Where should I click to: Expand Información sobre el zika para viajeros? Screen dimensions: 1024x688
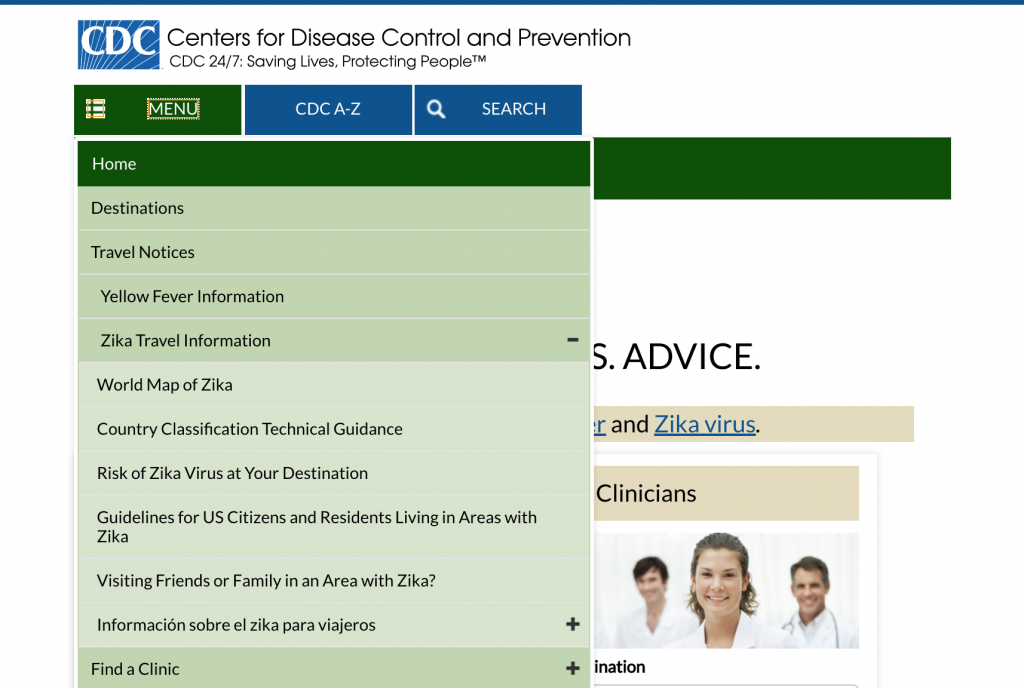point(572,624)
